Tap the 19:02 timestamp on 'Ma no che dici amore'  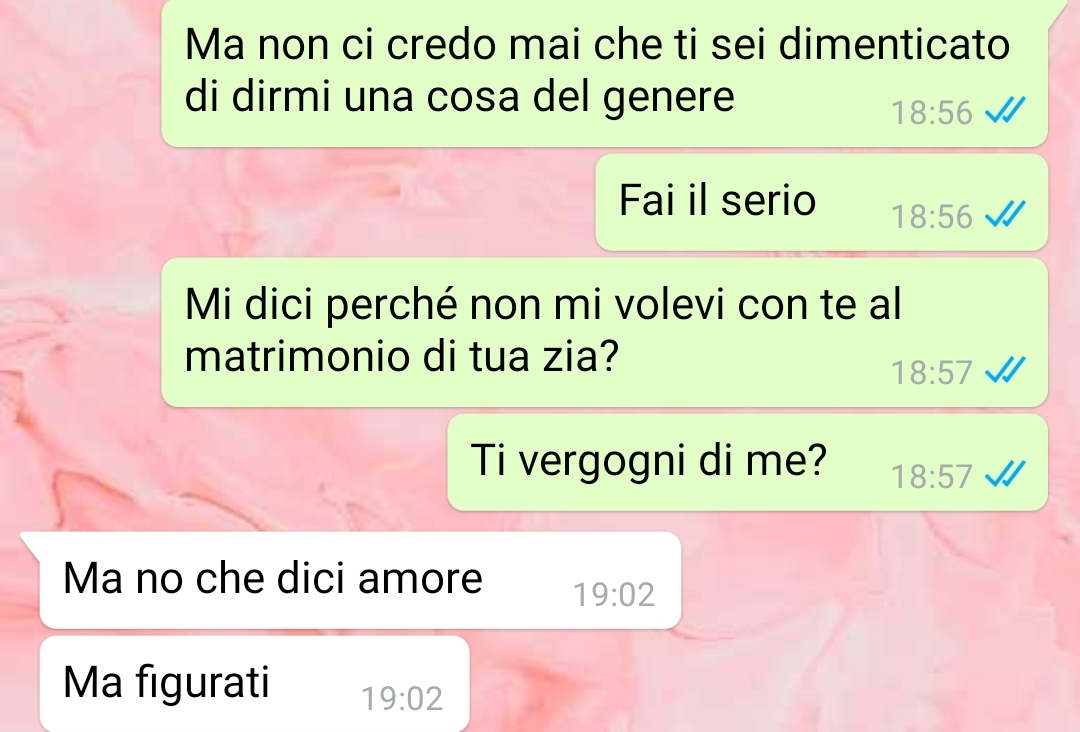click(614, 595)
